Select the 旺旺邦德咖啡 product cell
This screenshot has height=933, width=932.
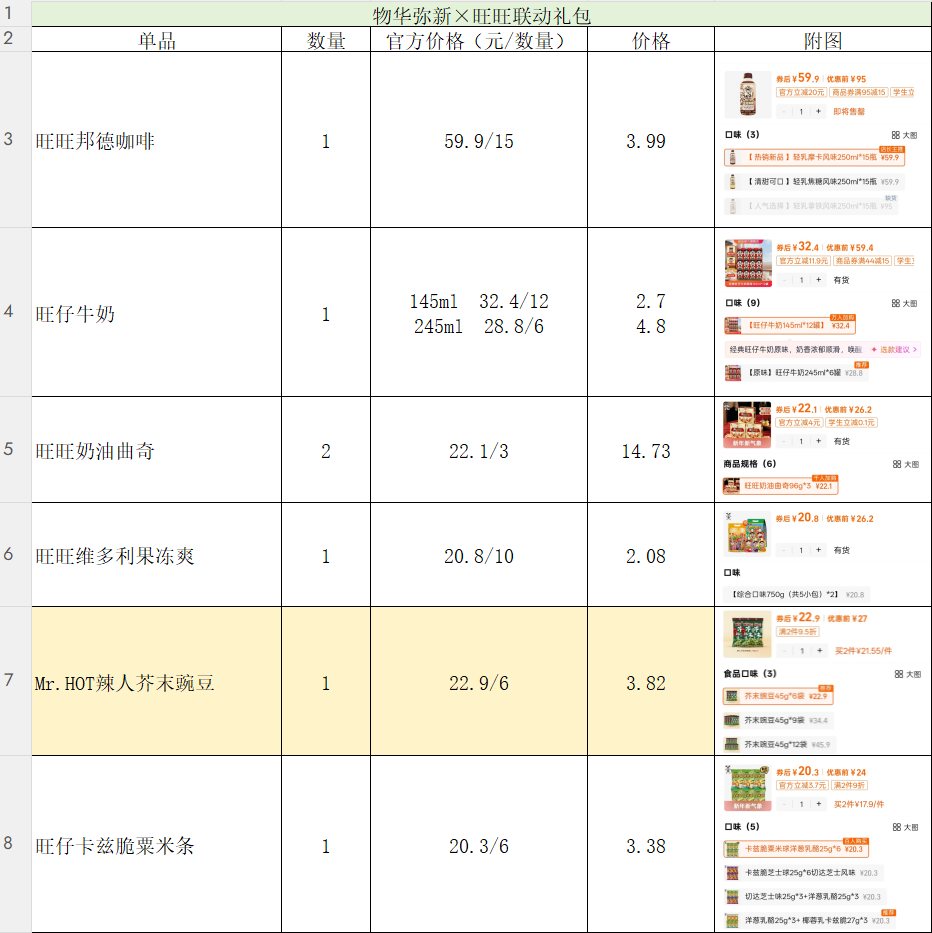click(157, 140)
